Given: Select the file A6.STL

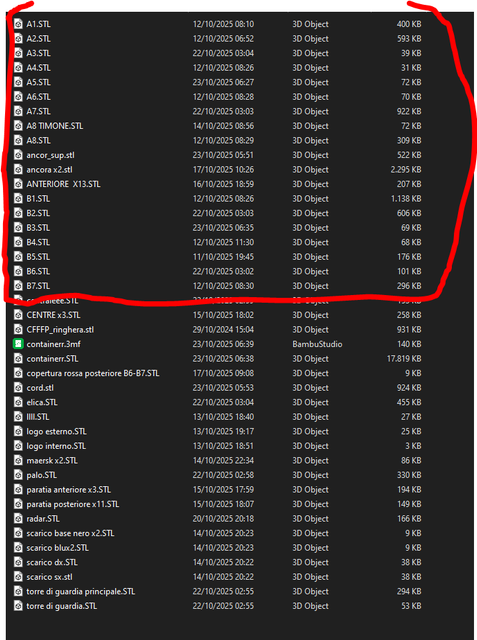Looking at the screenshot, I should (39, 97).
